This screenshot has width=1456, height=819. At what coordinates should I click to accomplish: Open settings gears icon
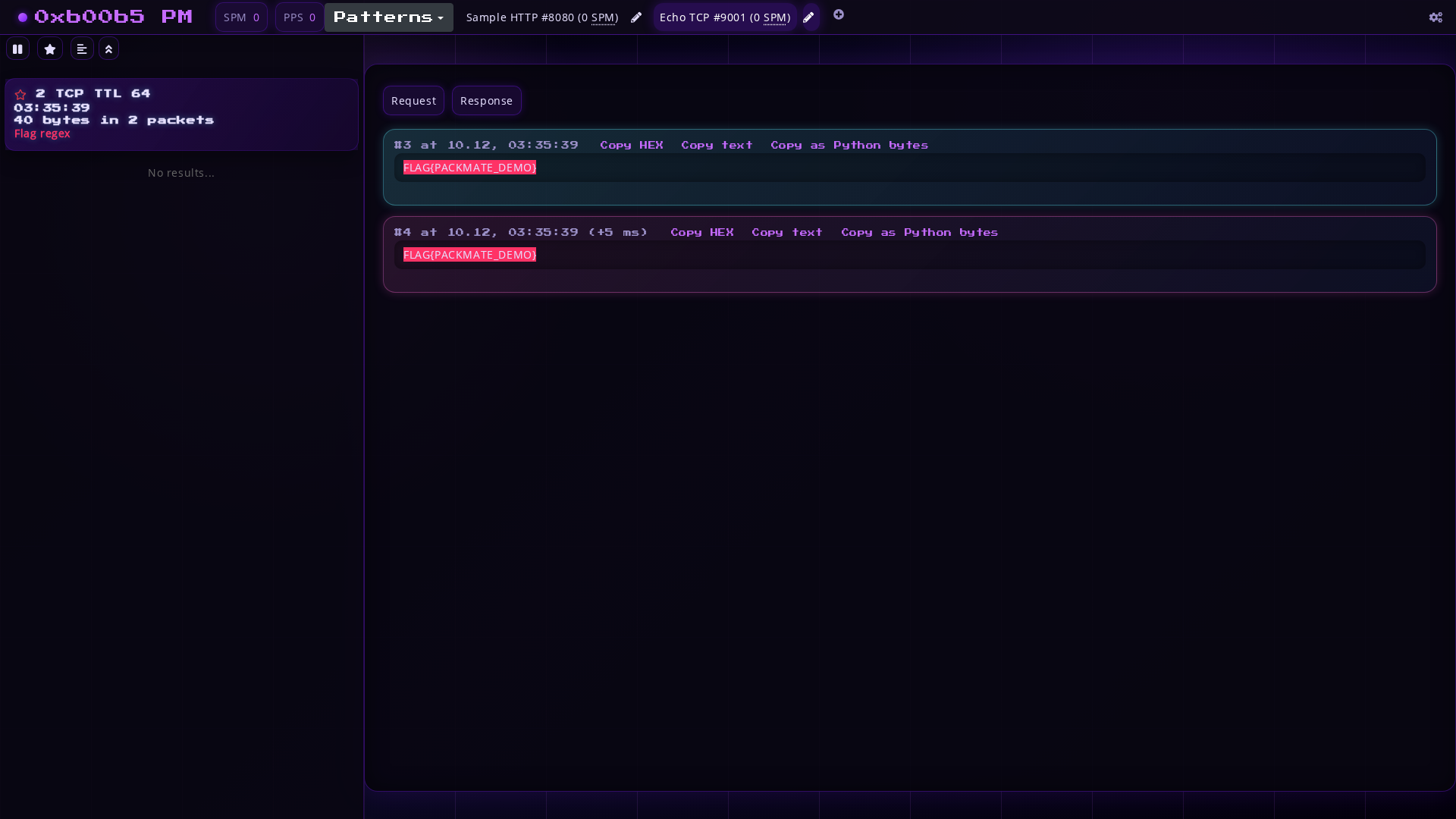pos(1436,17)
